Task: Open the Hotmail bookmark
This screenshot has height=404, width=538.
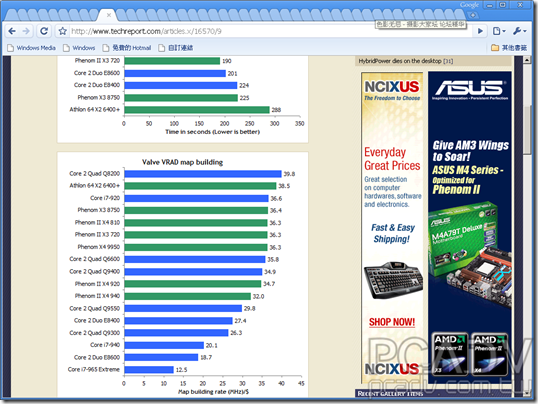Action: tap(127, 48)
